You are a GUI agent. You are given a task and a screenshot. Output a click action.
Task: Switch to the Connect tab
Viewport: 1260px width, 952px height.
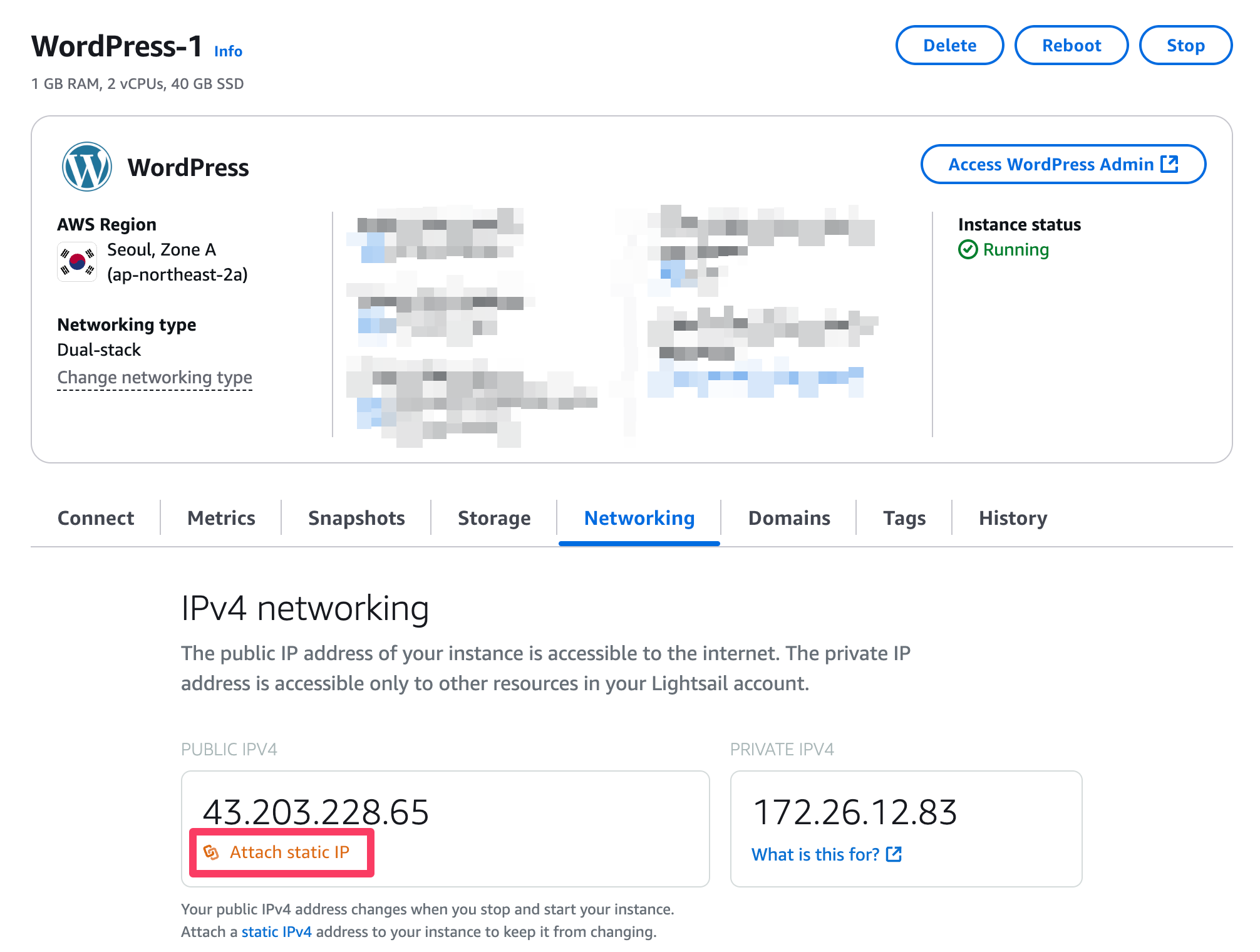96,518
